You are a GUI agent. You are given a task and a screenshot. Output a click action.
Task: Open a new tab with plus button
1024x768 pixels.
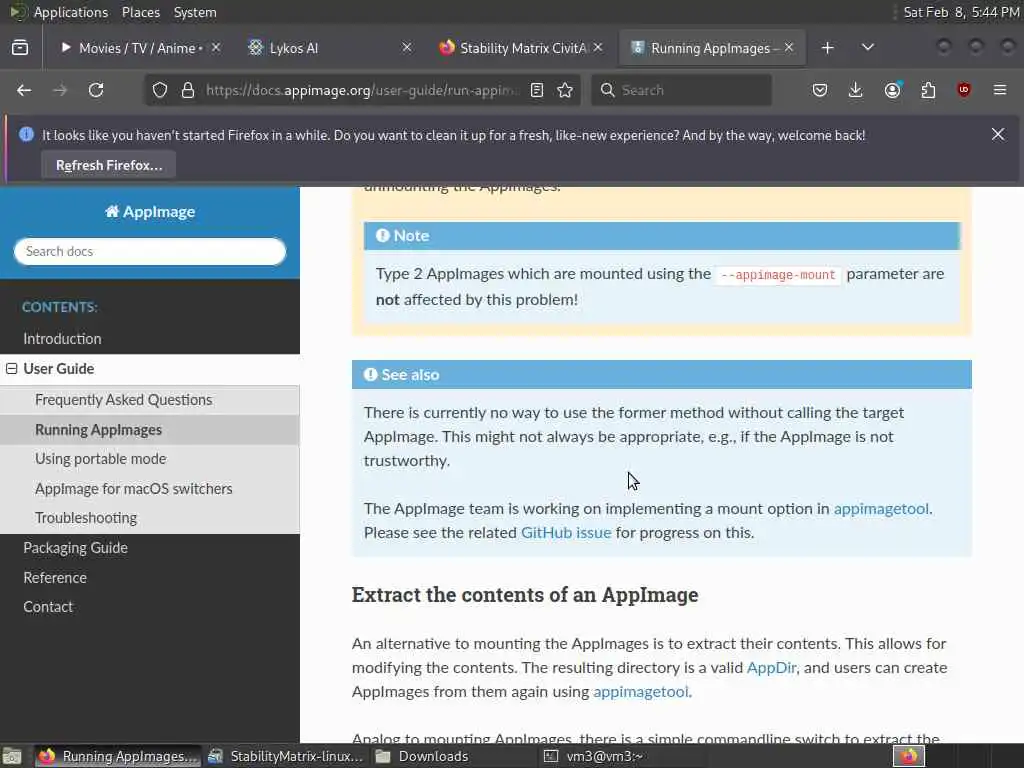827,48
